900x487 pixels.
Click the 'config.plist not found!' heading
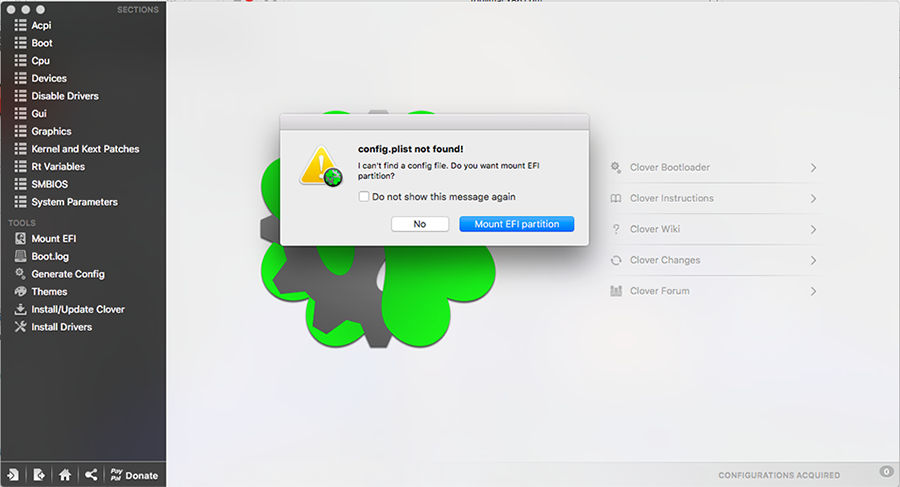(x=410, y=149)
